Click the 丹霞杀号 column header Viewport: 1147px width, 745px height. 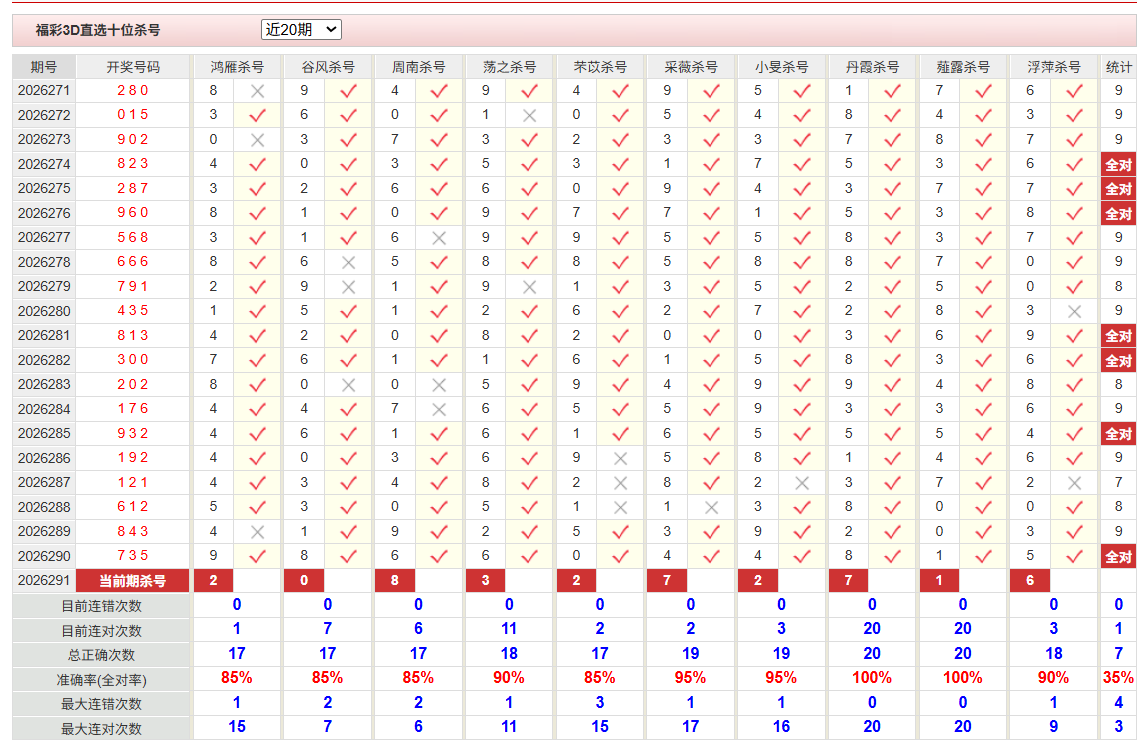(x=872, y=67)
